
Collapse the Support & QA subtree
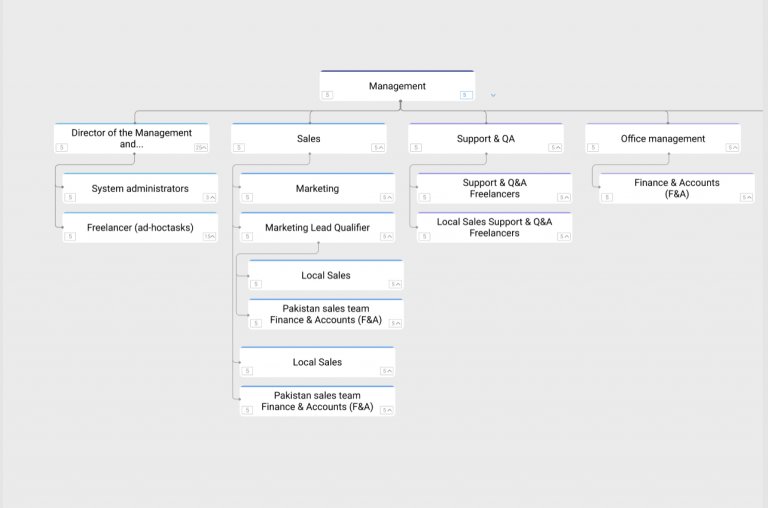point(555,147)
